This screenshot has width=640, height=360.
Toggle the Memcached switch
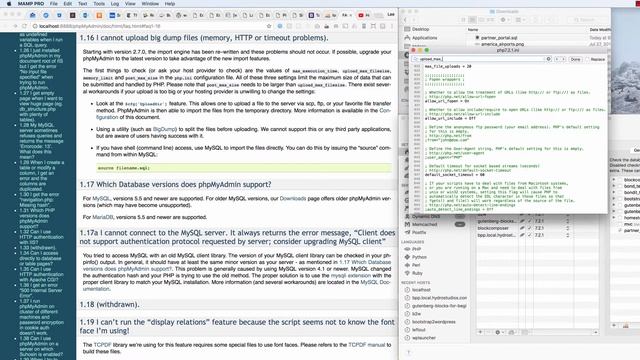click(x=460, y=224)
